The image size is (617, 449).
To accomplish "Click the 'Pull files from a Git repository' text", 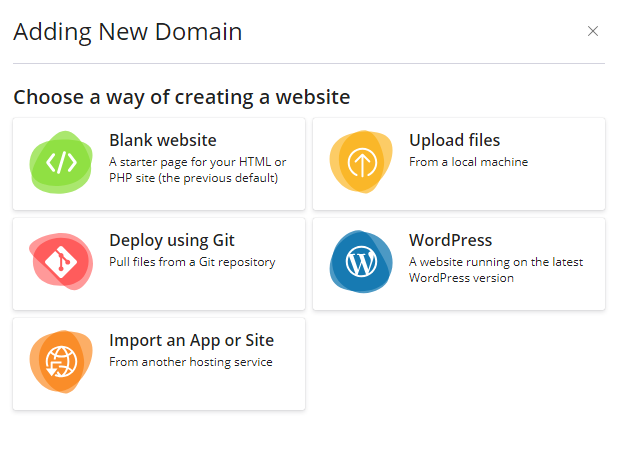I will pyautogui.click(x=192, y=262).
